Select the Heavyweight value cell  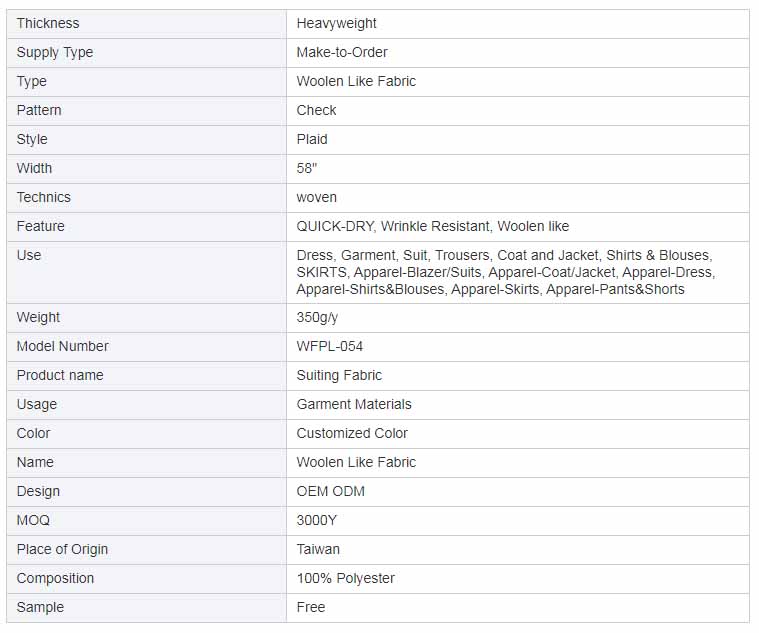pos(518,24)
